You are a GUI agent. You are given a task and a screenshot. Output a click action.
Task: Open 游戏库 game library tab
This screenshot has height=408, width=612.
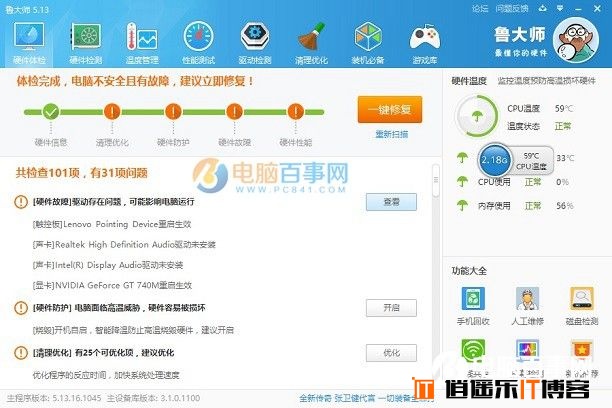[x=424, y=43]
